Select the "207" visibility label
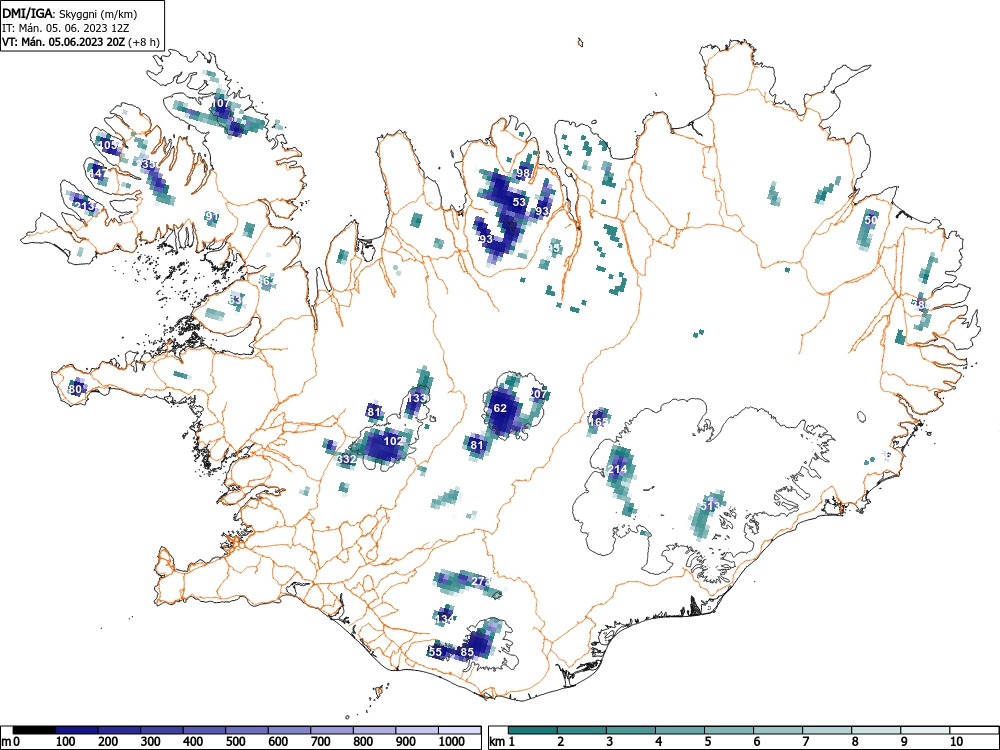The image size is (1000, 750). tap(539, 395)
